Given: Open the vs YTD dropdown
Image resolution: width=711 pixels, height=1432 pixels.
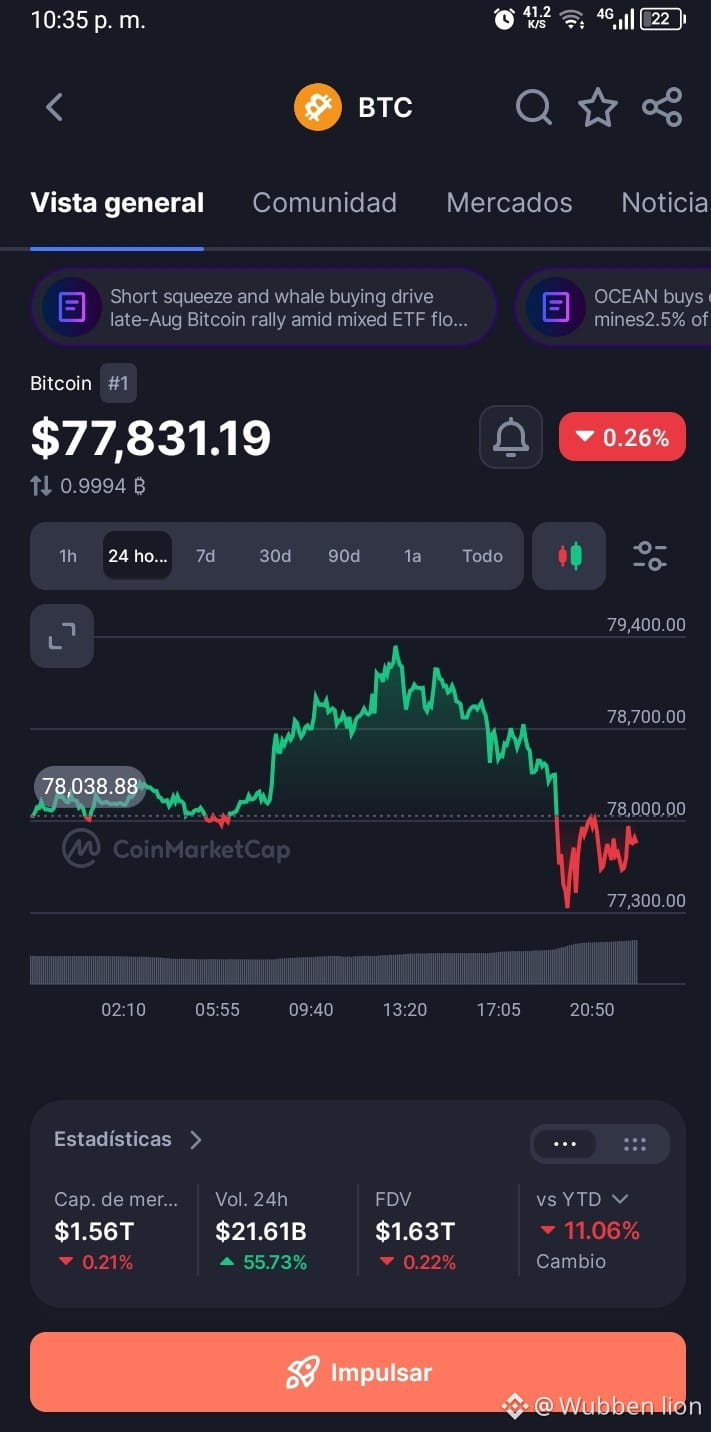Looking at the screenshot, I should click(582, 1199).
